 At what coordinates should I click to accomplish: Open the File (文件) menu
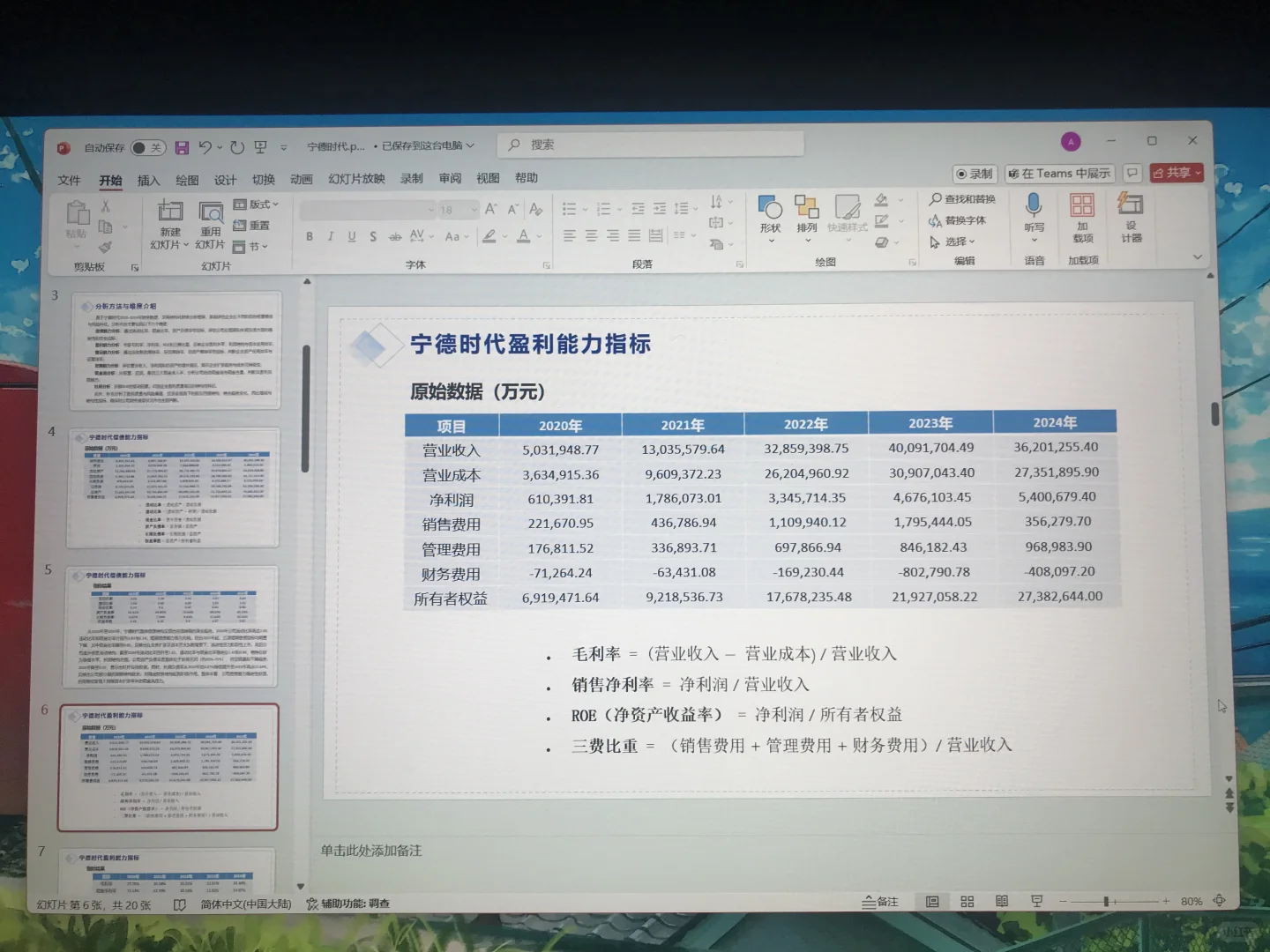(x=69, y=180)
